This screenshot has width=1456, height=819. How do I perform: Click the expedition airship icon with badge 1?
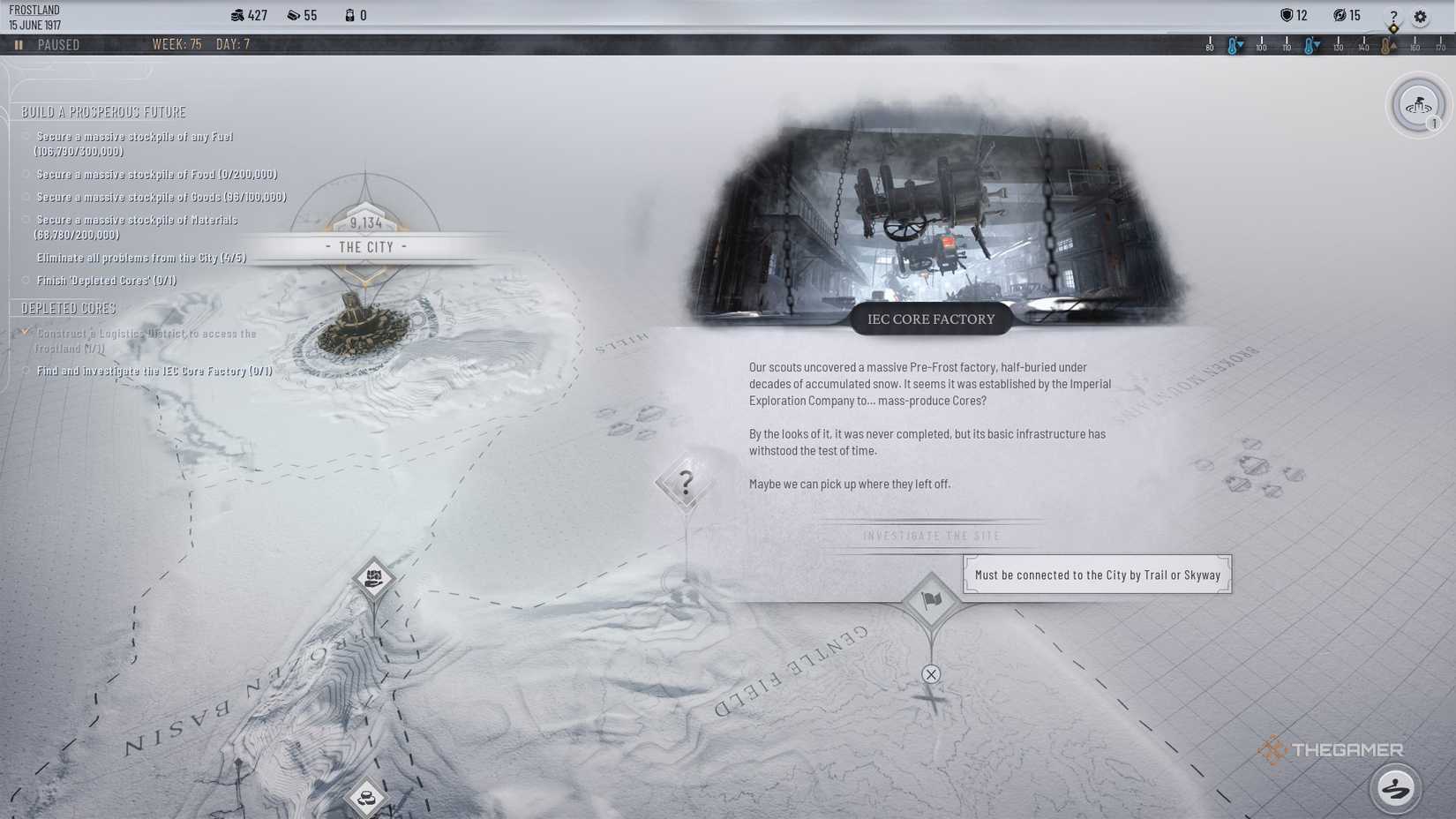pos(1418,104)
